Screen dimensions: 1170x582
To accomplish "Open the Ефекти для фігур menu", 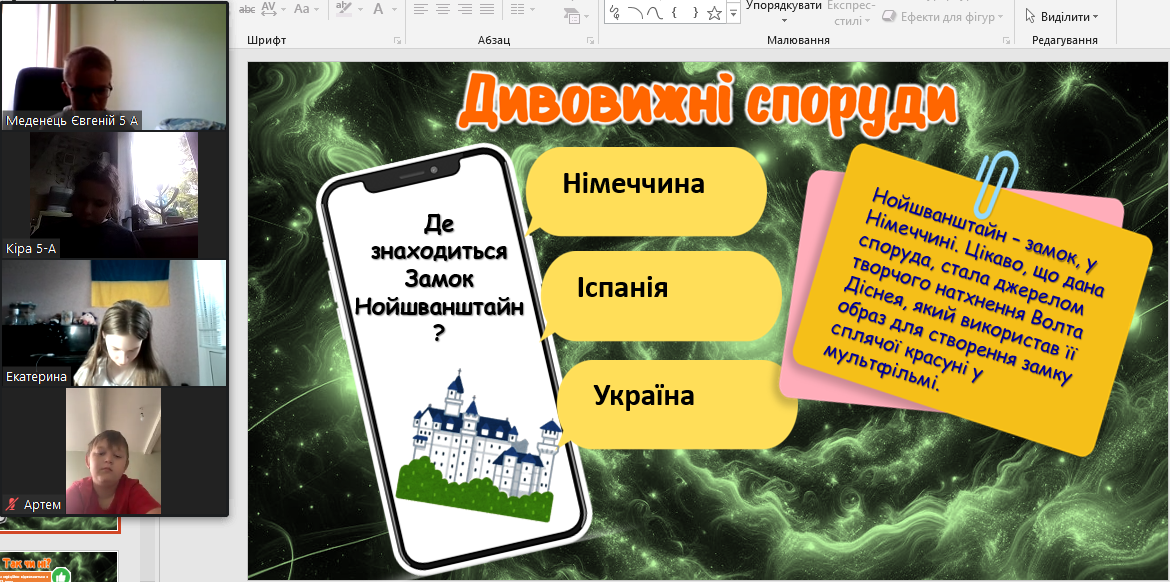I will coord(943,16).
